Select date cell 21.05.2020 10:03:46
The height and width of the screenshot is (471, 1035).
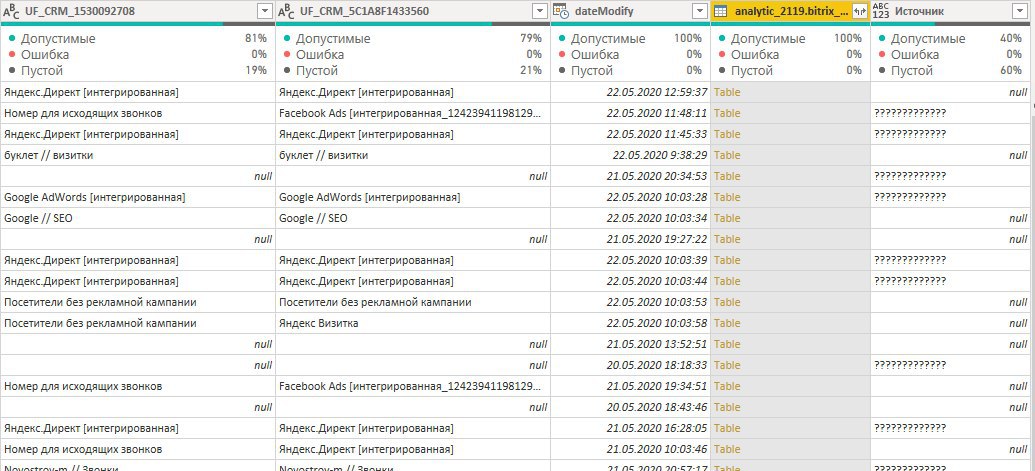[x=630, y=449]
